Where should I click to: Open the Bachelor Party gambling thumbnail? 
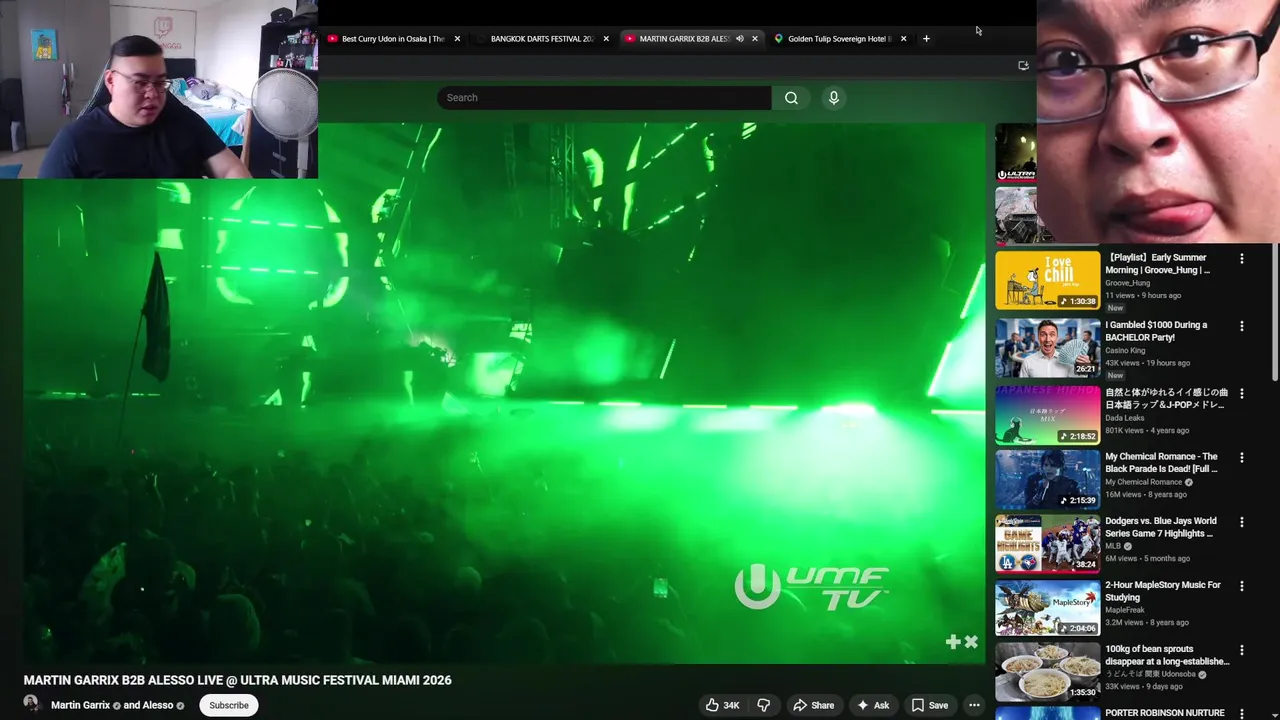(1047, 348)
